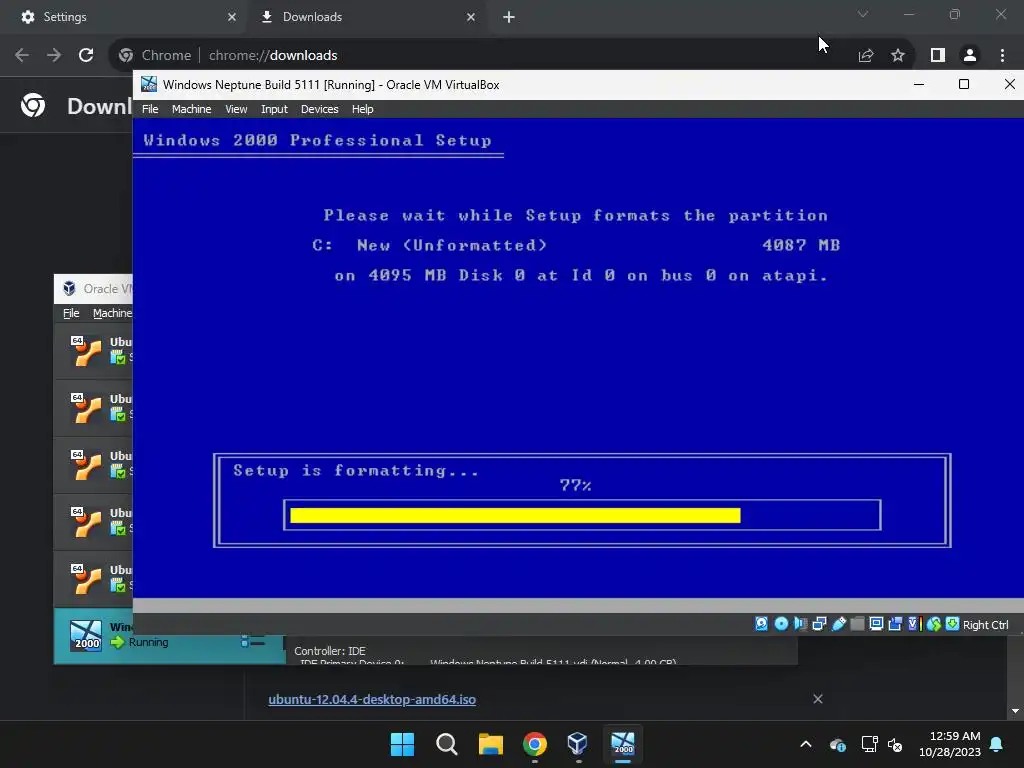Viewport: 1024px width, 768px height.
Task: Open the display settings indicator icon
Action: [x=876, y=624]
